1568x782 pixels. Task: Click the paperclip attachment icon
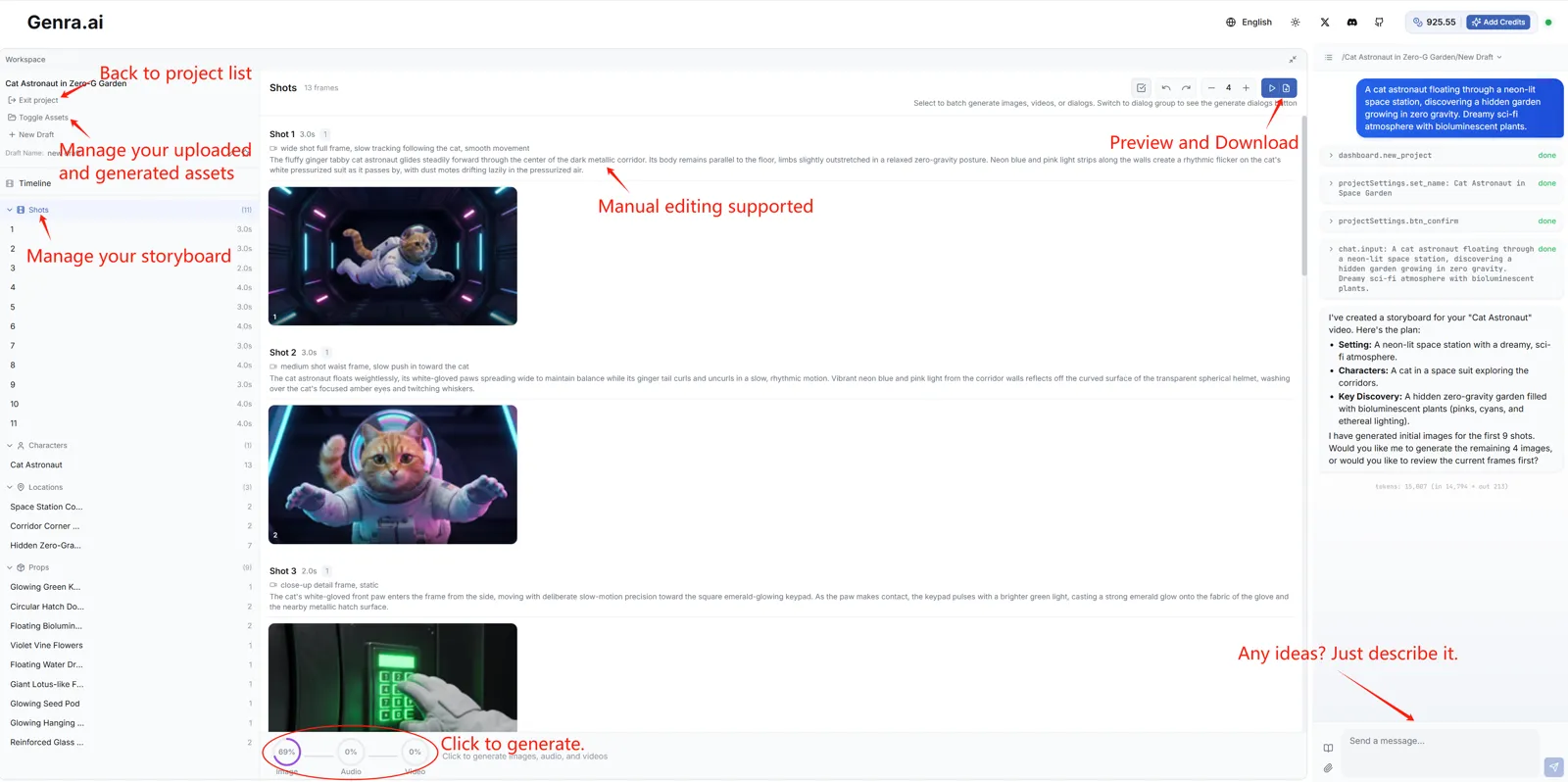(1328, 768)
